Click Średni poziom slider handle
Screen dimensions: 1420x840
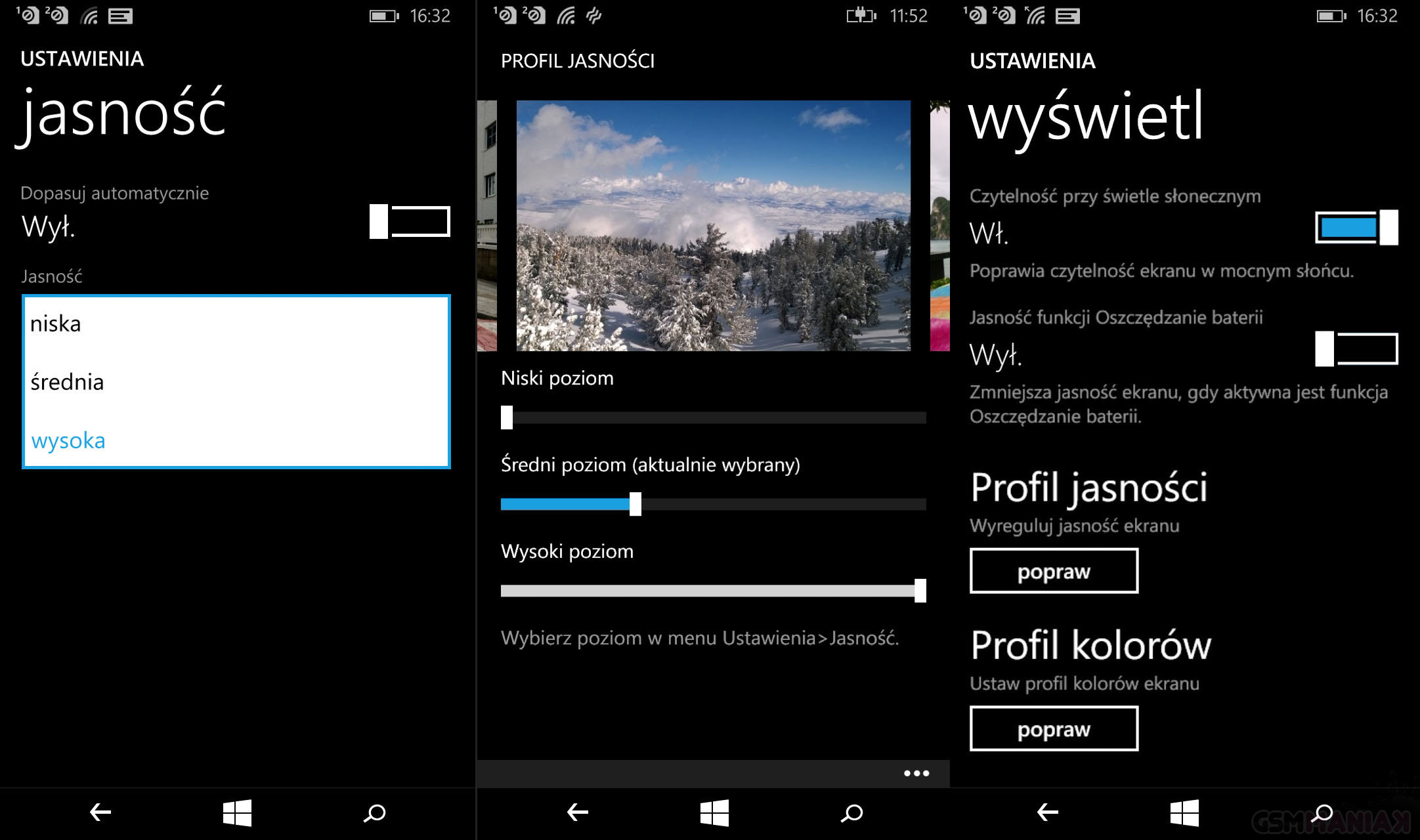(635, 504)
